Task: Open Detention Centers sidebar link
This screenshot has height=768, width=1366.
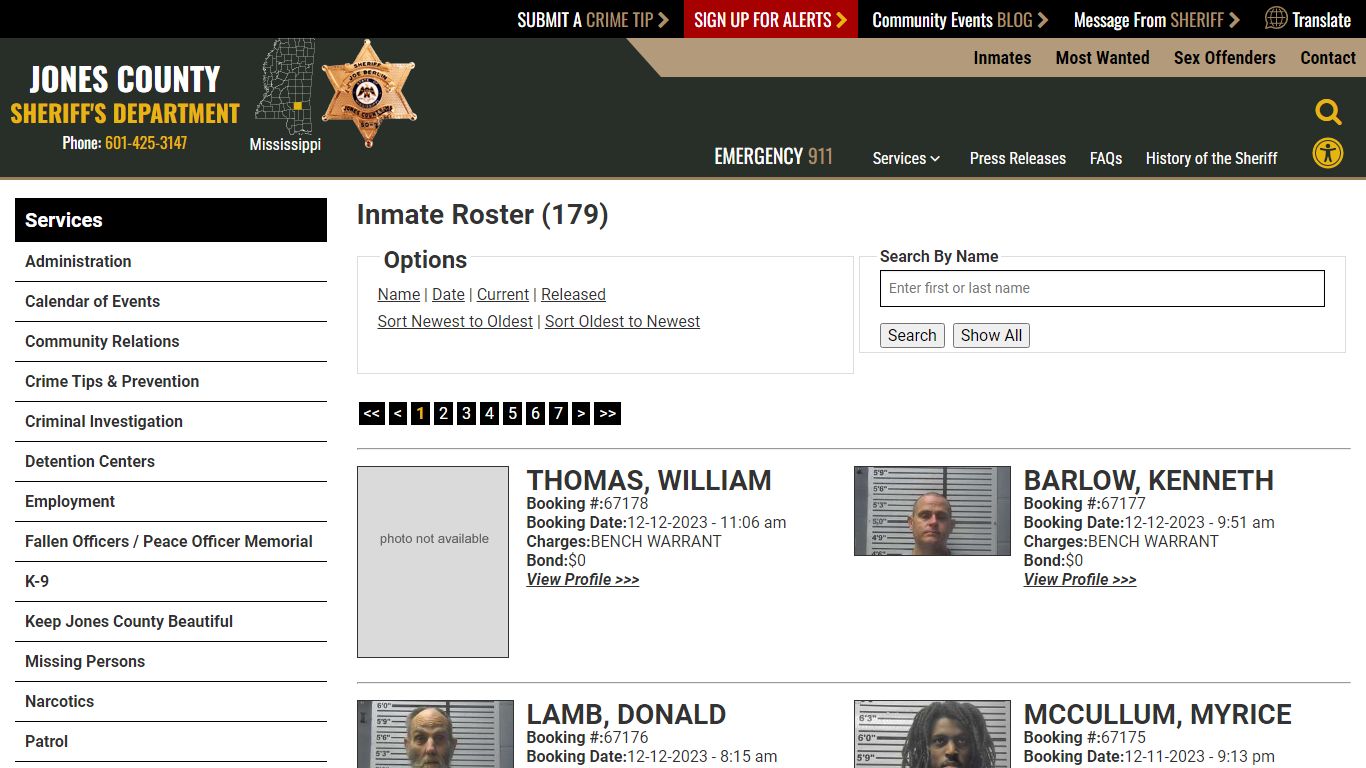Action: pyautogui.click(x=171, y=462)
